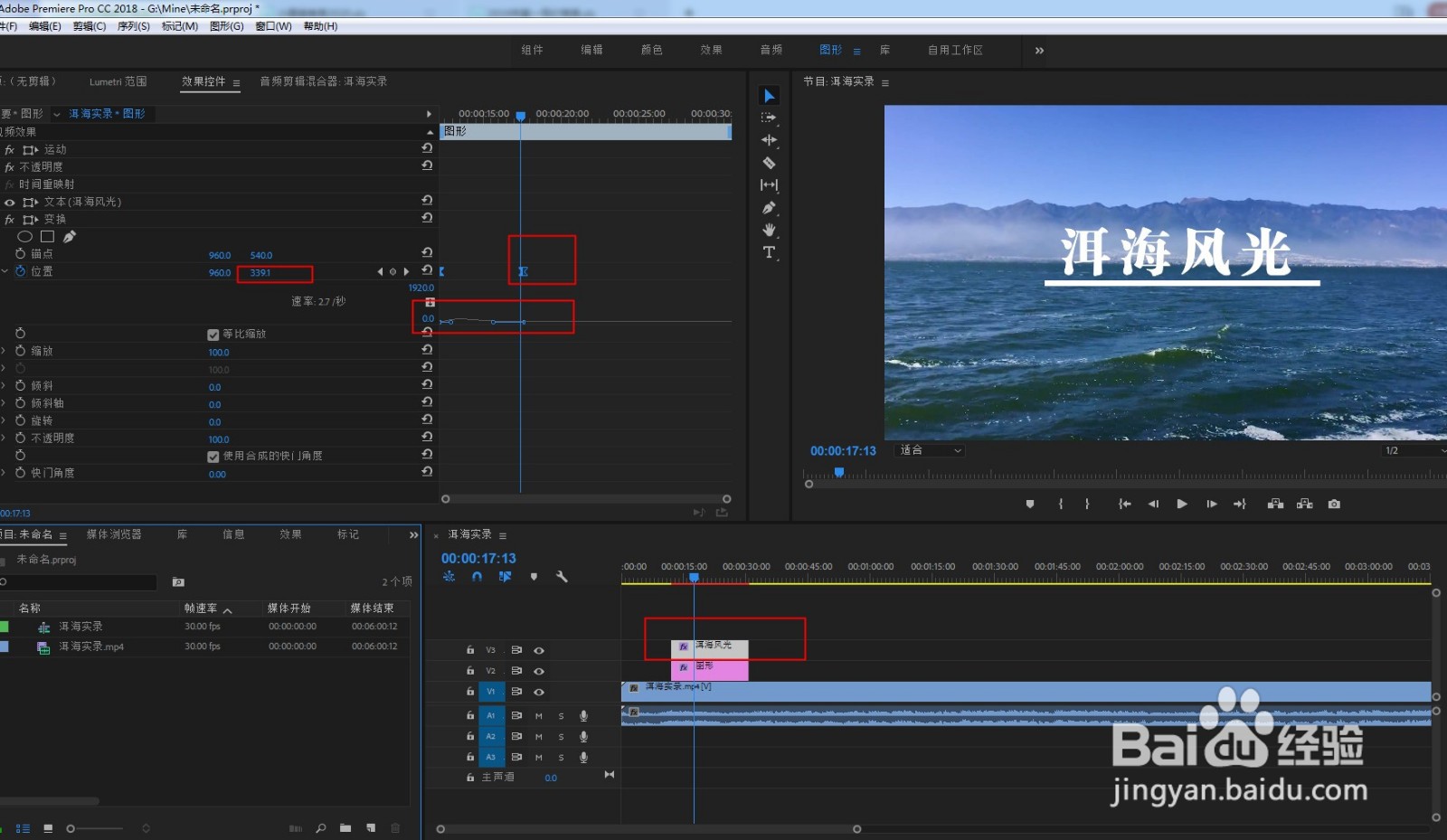Click program monitor playhead scrubber

coord(839,472)
